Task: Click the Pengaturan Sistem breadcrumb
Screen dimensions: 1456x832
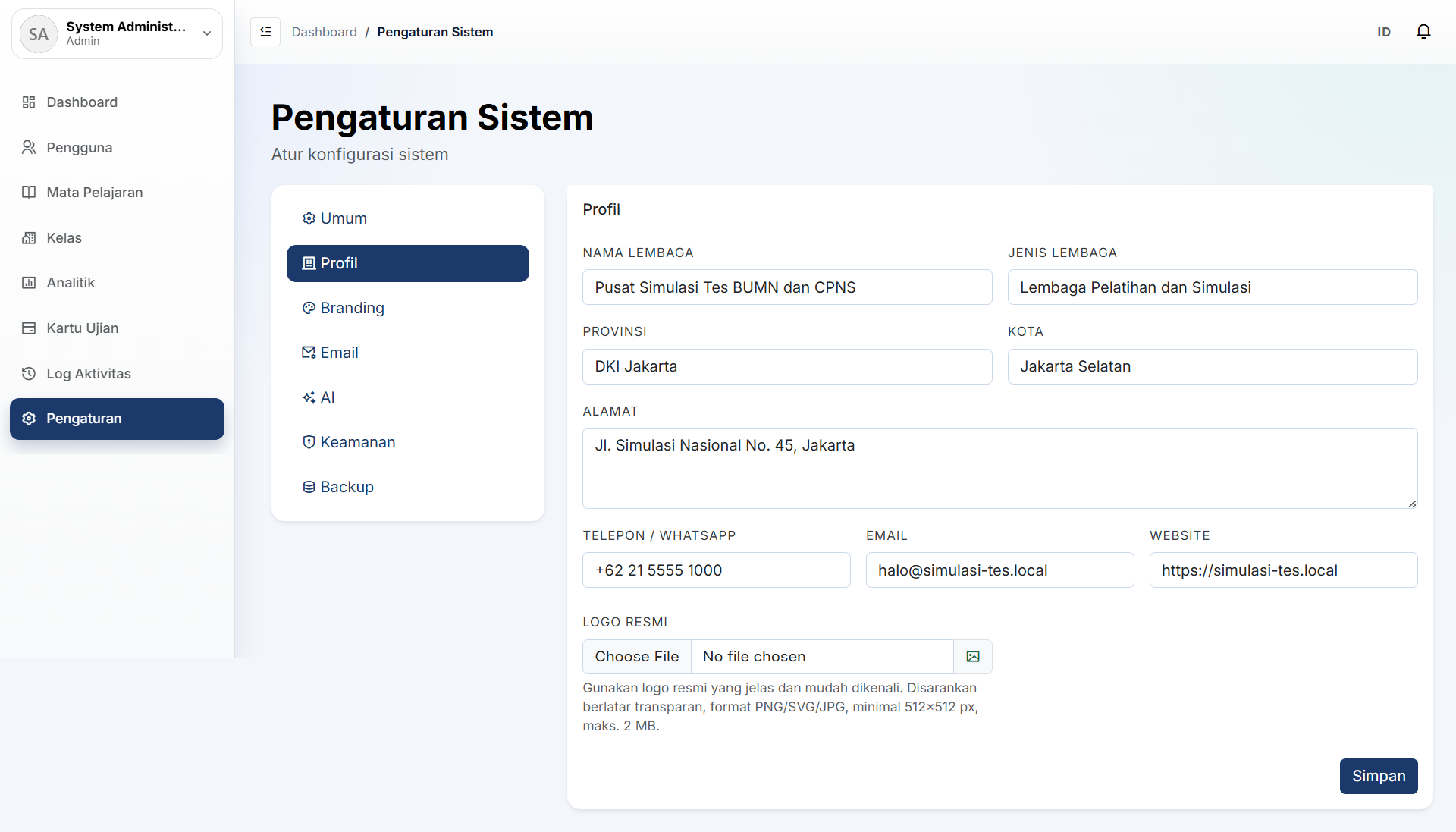Action: (x=435, y=32)
